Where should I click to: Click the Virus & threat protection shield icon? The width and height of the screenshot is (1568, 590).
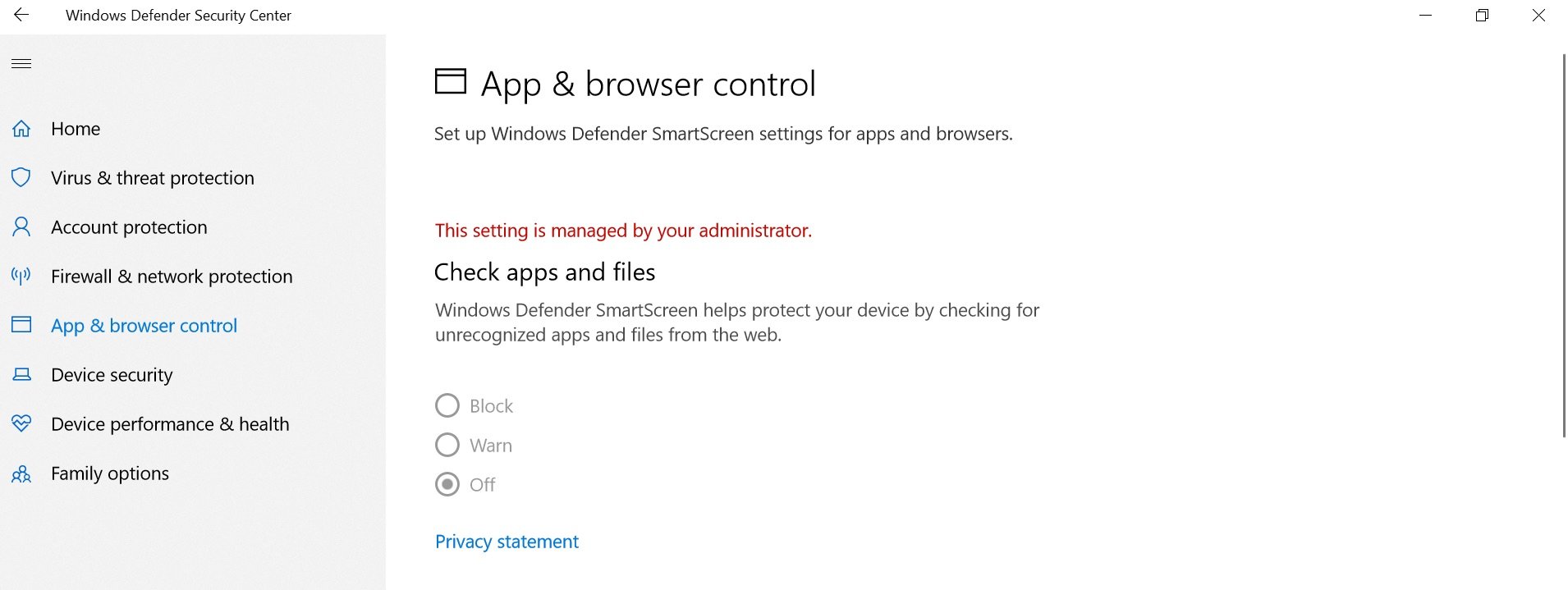21,178
